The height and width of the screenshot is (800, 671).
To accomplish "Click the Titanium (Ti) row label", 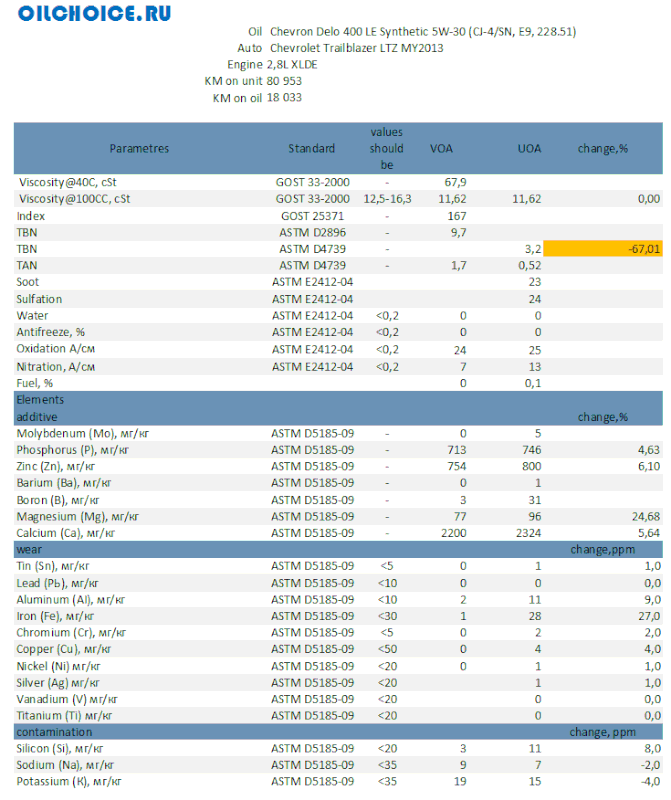I will tap(64, 716).
